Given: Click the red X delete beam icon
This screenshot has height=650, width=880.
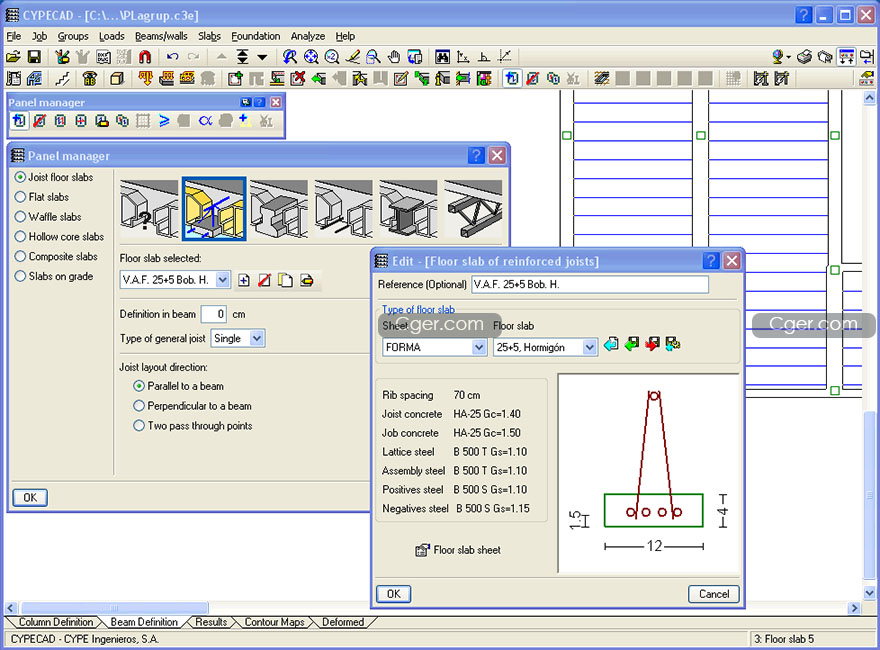Looking at the screenshot, I should [x=298, y=78].
